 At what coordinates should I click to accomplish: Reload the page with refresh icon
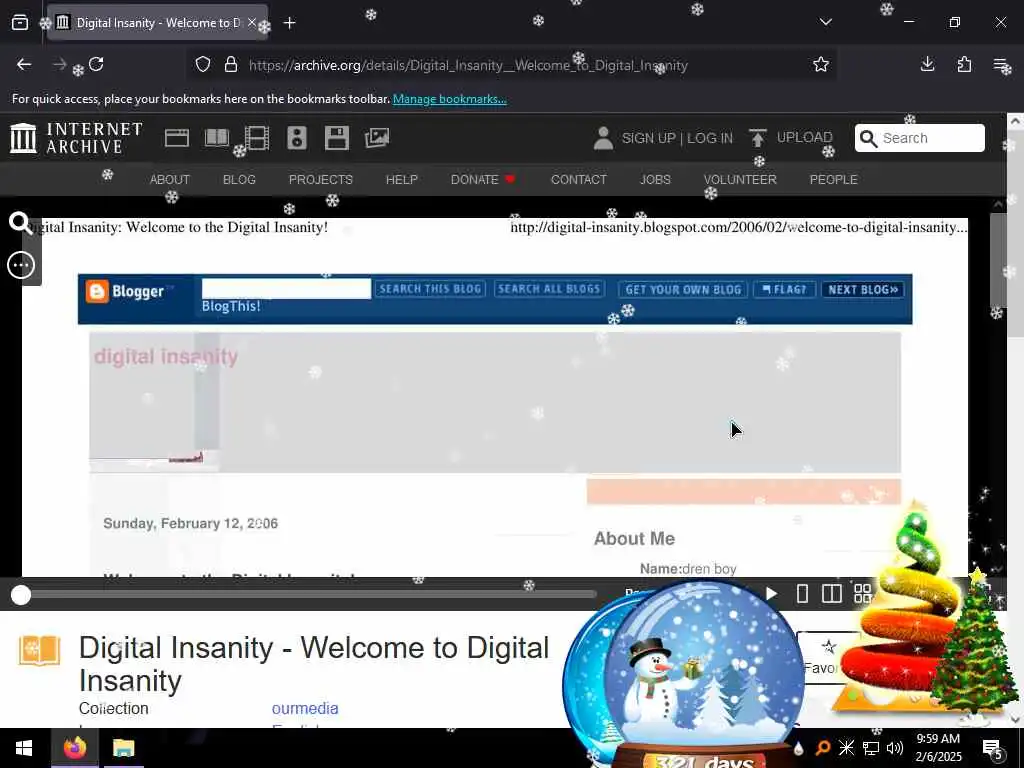[x=96, y=64]
